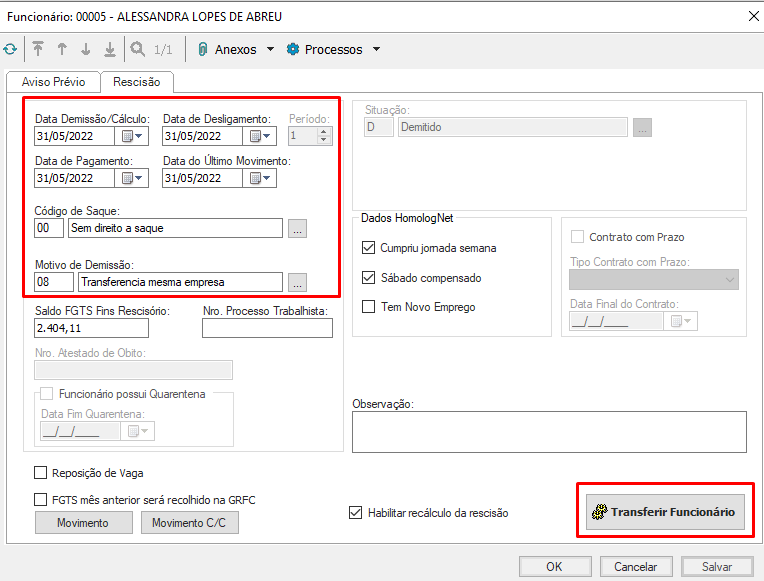This screenshot has width=764, height=581.
Task: Increase the Período spinner value
Action: coord(324,132)
